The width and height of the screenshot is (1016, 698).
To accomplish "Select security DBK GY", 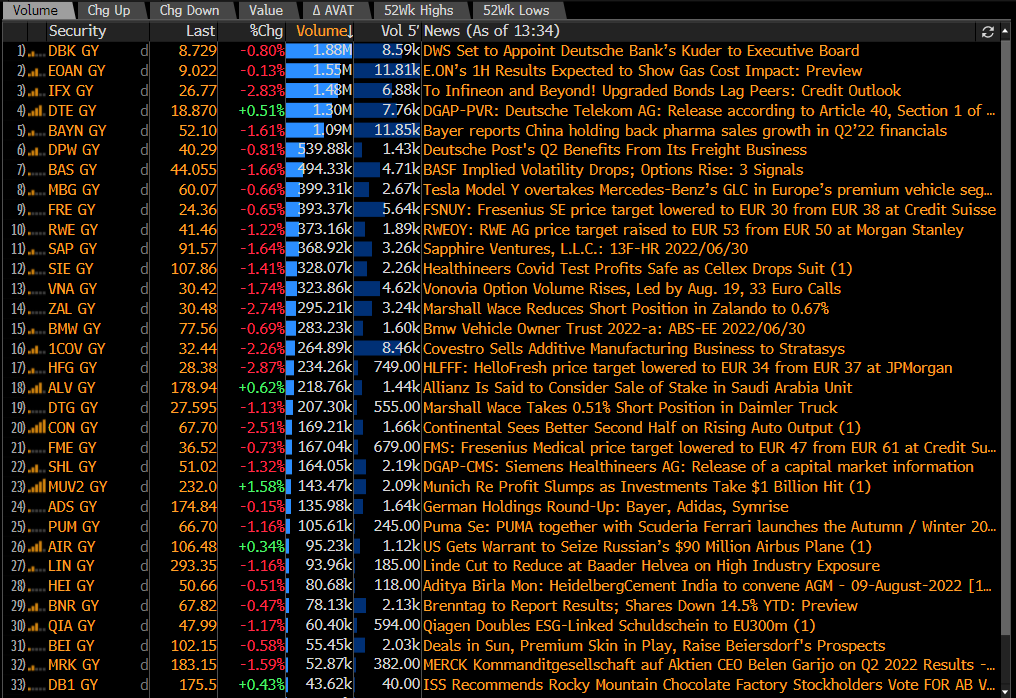I will tap(73, 51).
